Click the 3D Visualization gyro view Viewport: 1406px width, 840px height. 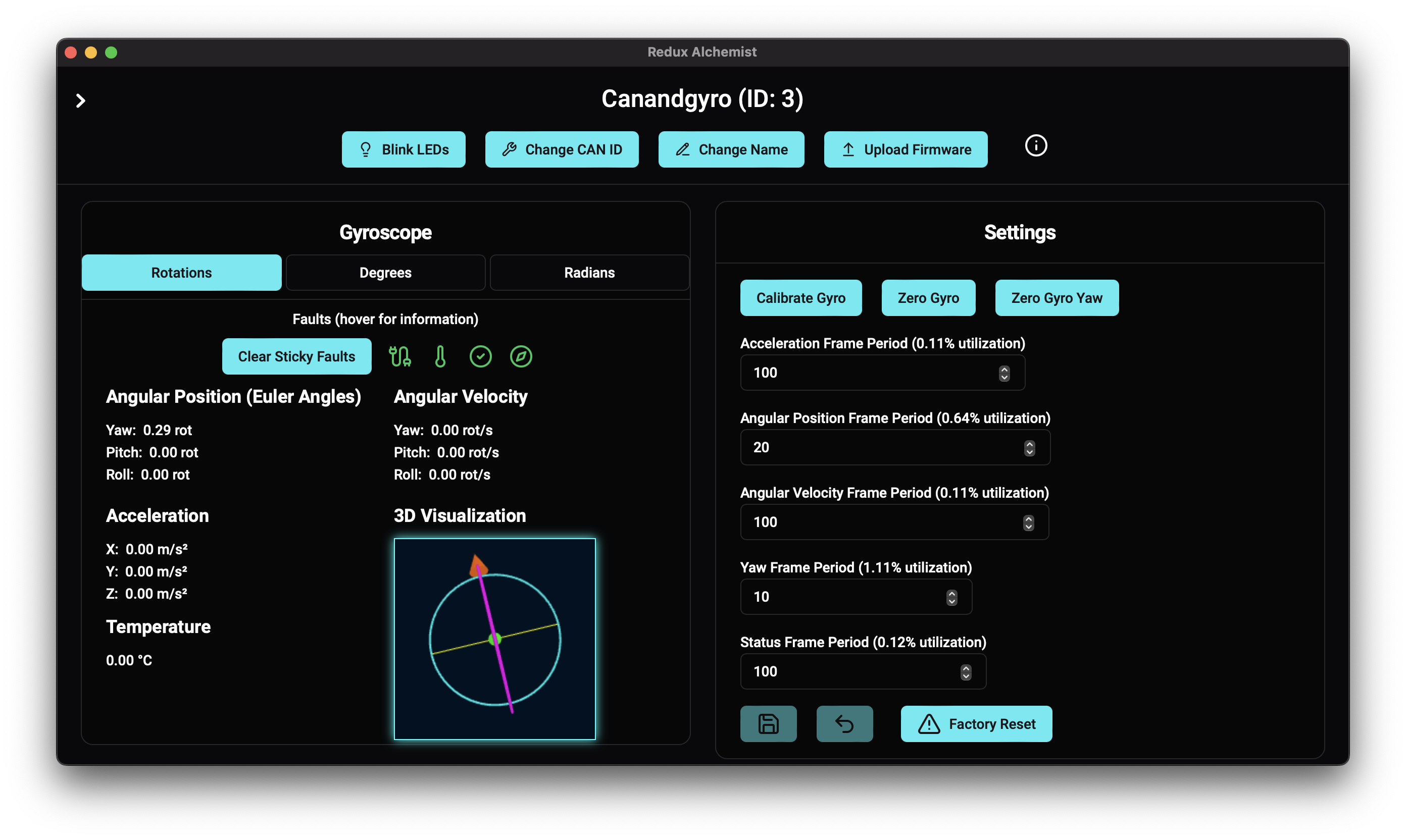click(x=494, y=639)
